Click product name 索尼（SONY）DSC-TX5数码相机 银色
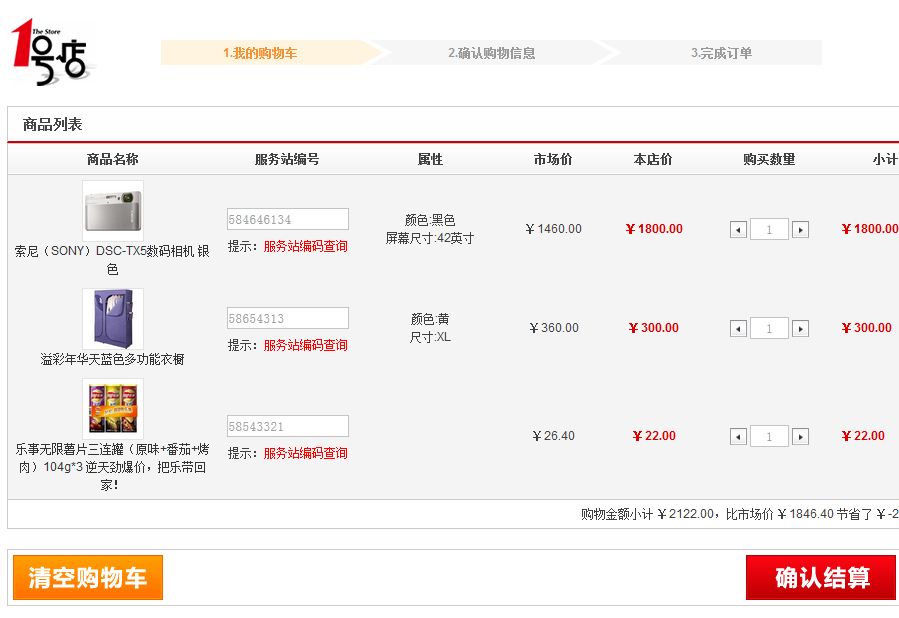This screenshot has height=618, width=899. 112,260
